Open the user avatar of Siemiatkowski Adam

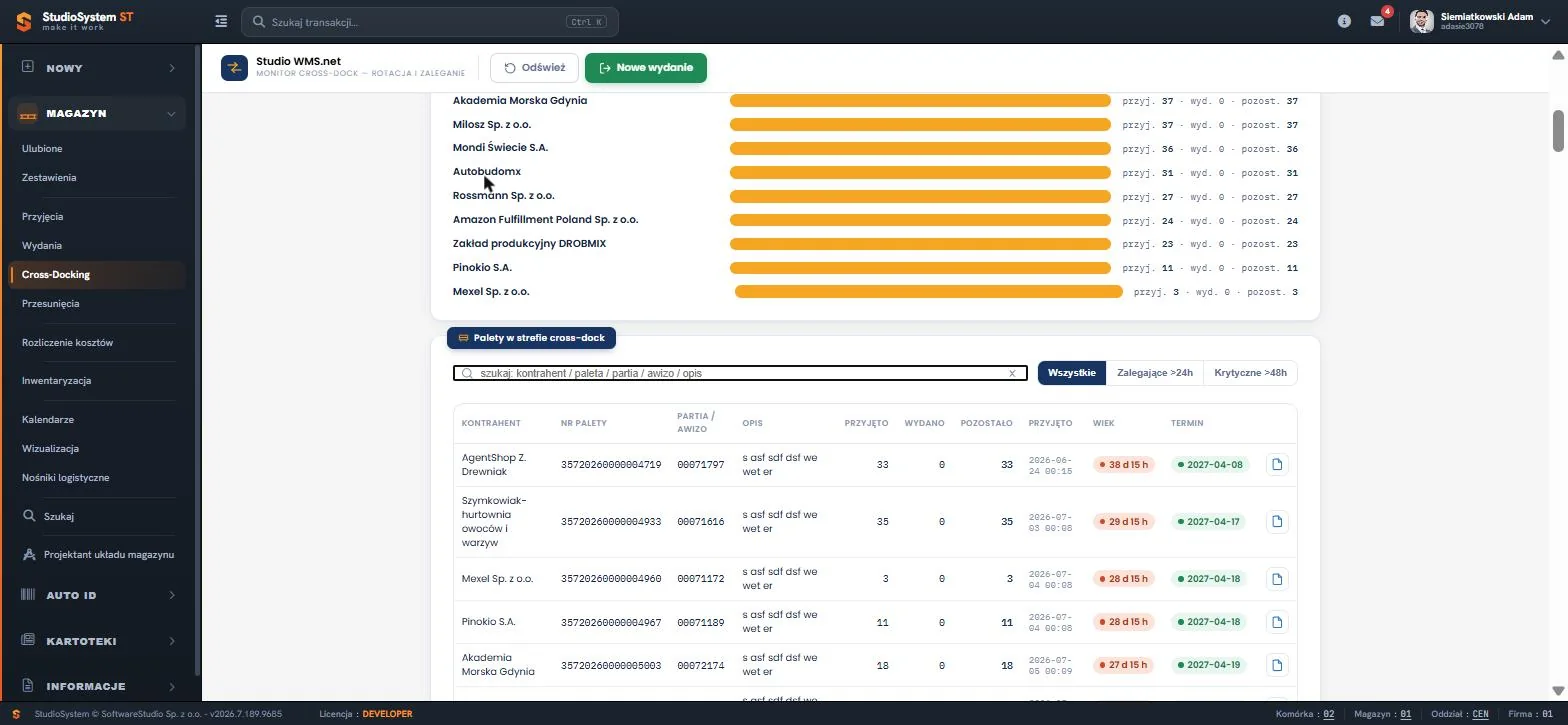(1422, 21)
